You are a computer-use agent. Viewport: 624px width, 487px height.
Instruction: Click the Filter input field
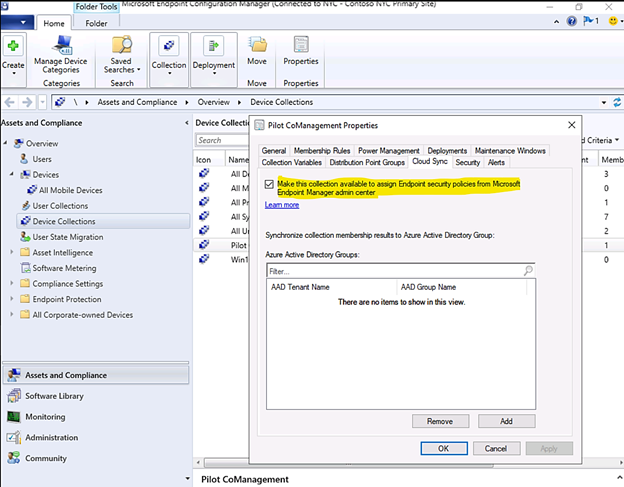(400, 271)
